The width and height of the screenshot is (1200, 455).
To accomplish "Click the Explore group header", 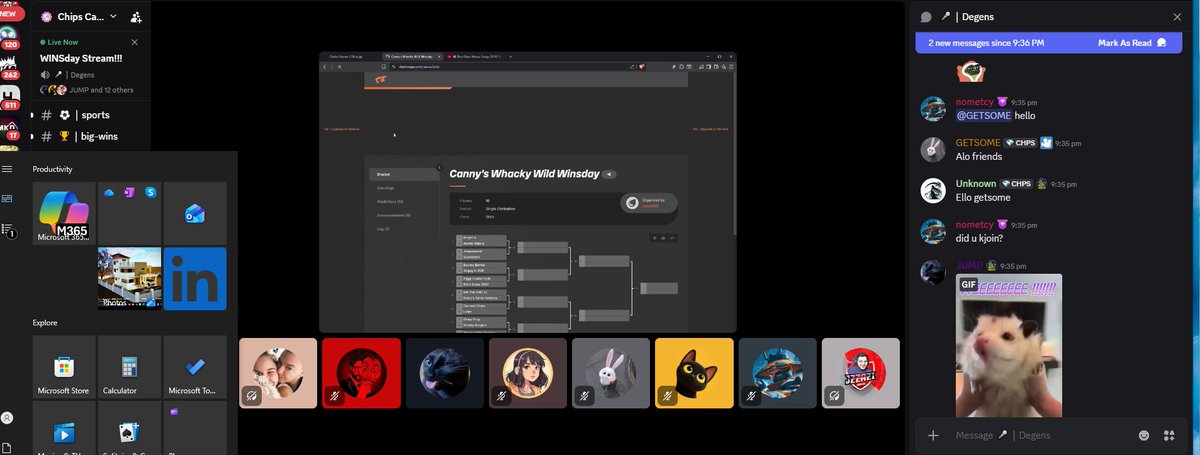I will (44, 323).
